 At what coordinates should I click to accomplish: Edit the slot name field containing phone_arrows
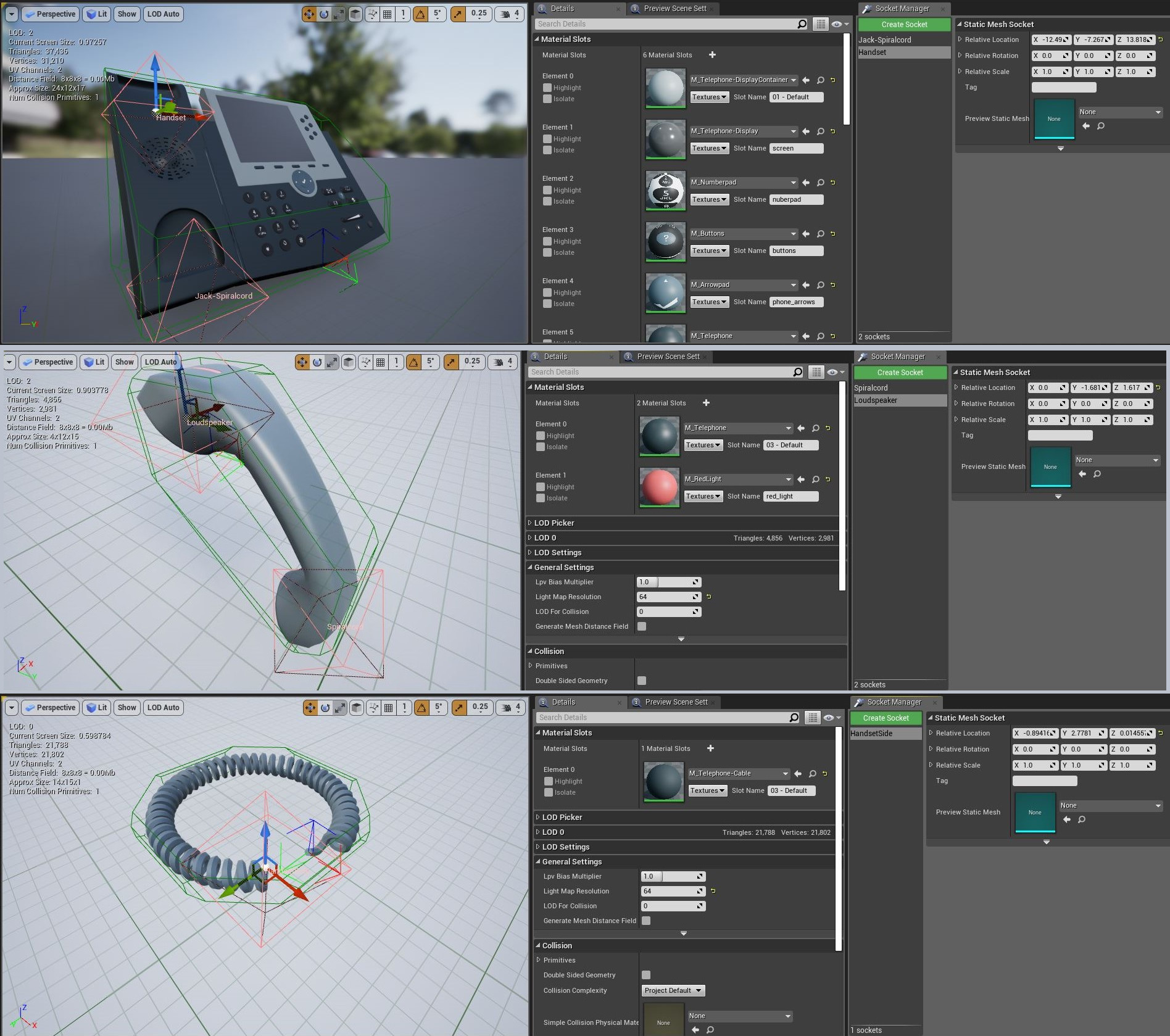[796, 302]
